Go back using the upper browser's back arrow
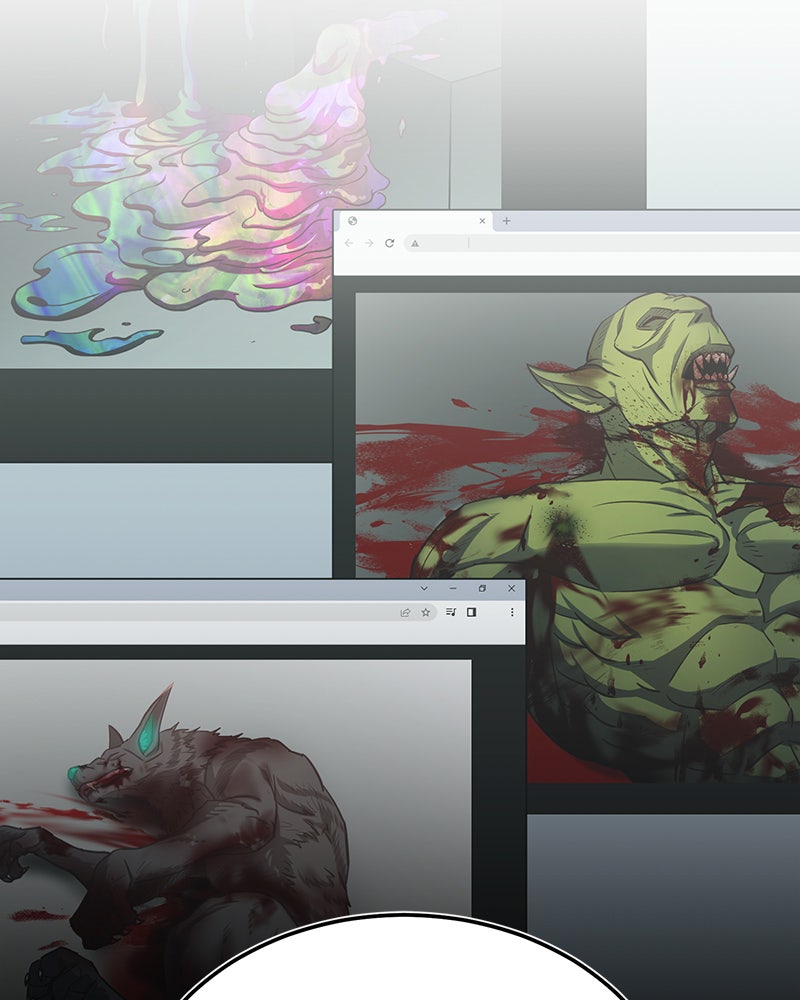Viewport: 800px width, 1000px height. pos(349,243)
